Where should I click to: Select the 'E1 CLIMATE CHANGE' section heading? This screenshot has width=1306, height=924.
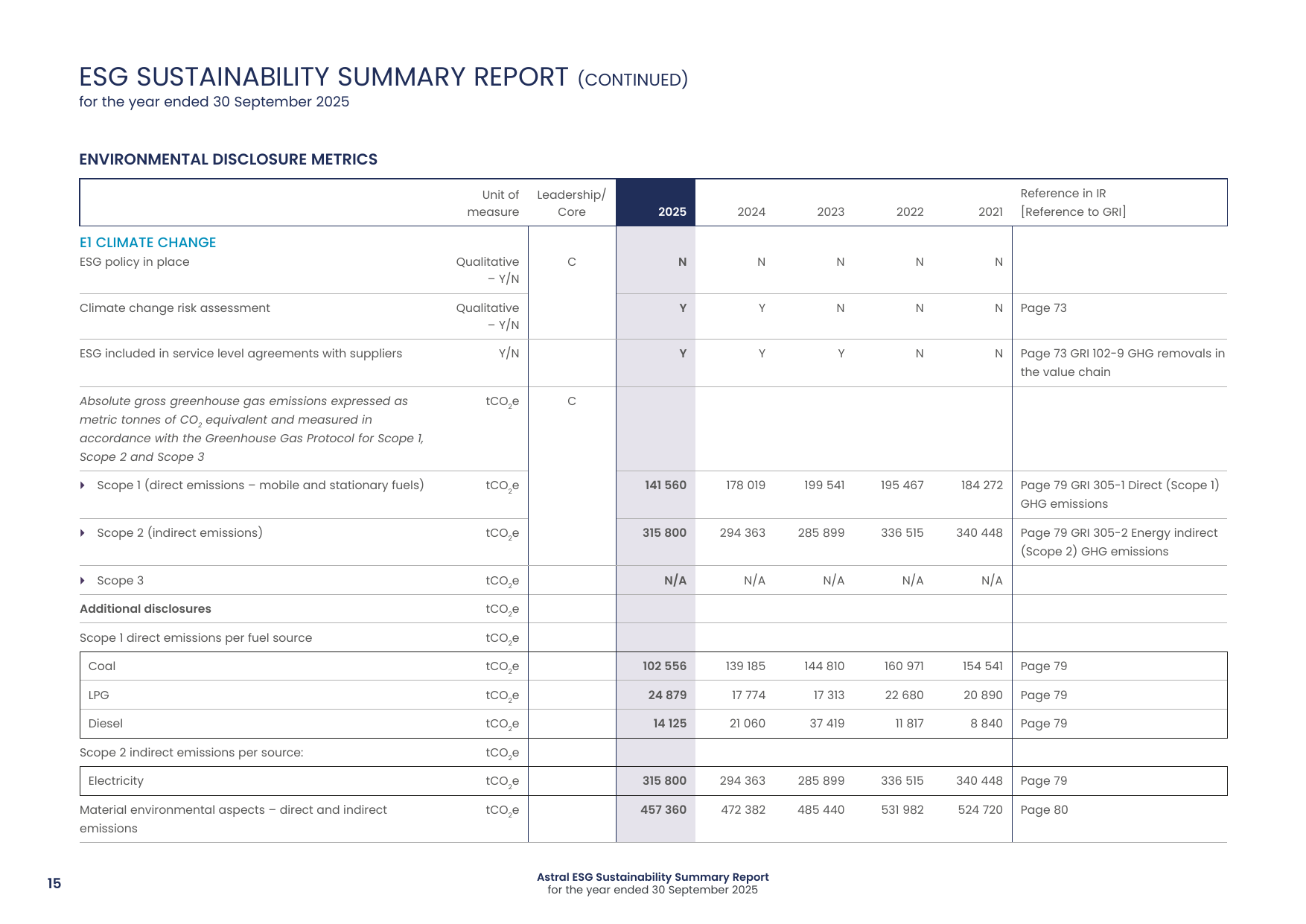(x=147, y=243)
